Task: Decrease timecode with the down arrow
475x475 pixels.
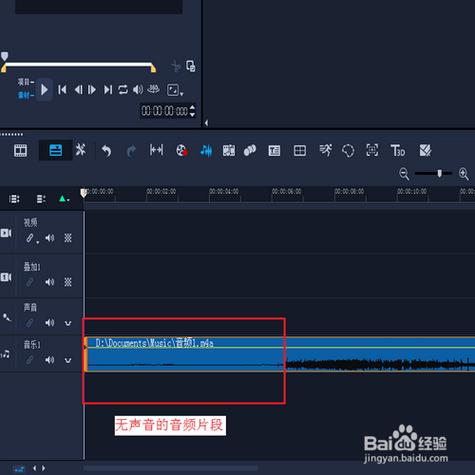Action: 192,114
